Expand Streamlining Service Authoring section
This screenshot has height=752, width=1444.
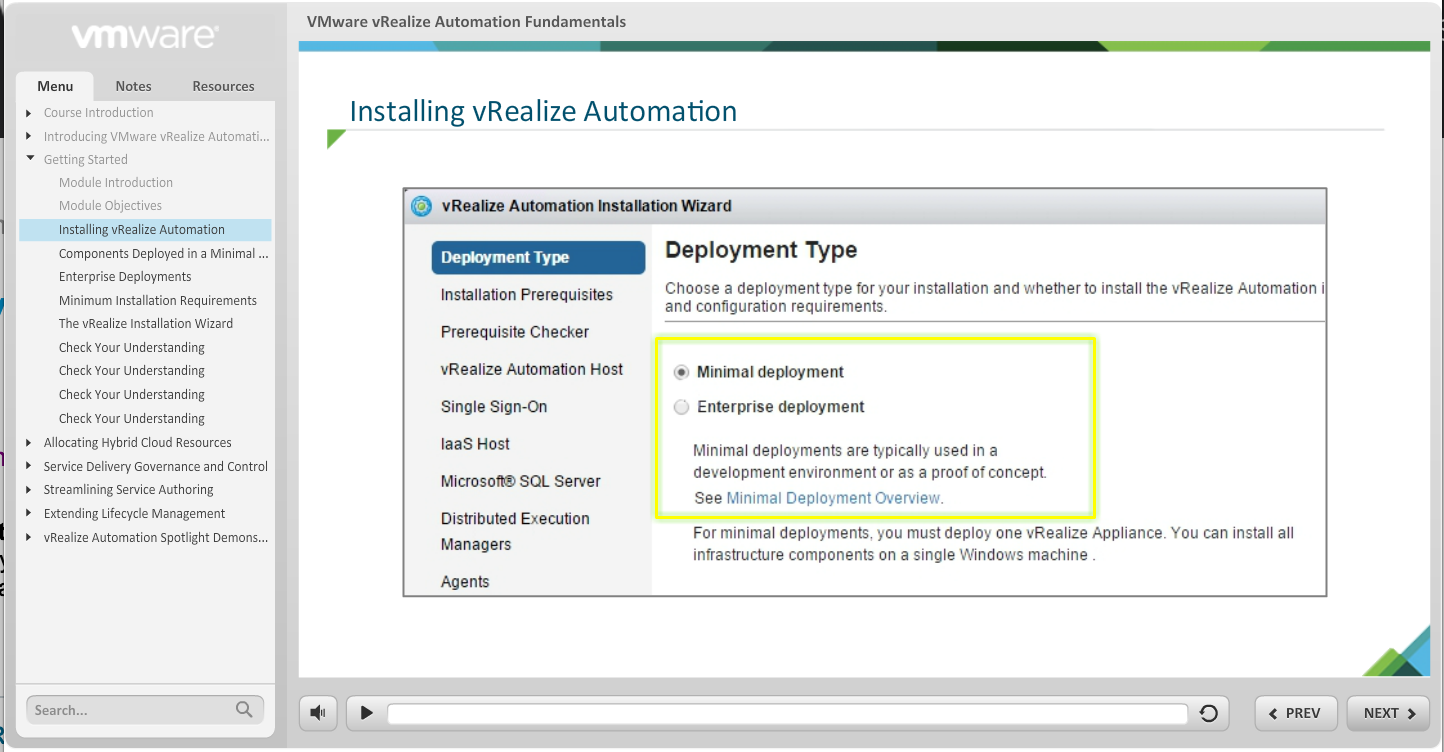pos(29,490)
